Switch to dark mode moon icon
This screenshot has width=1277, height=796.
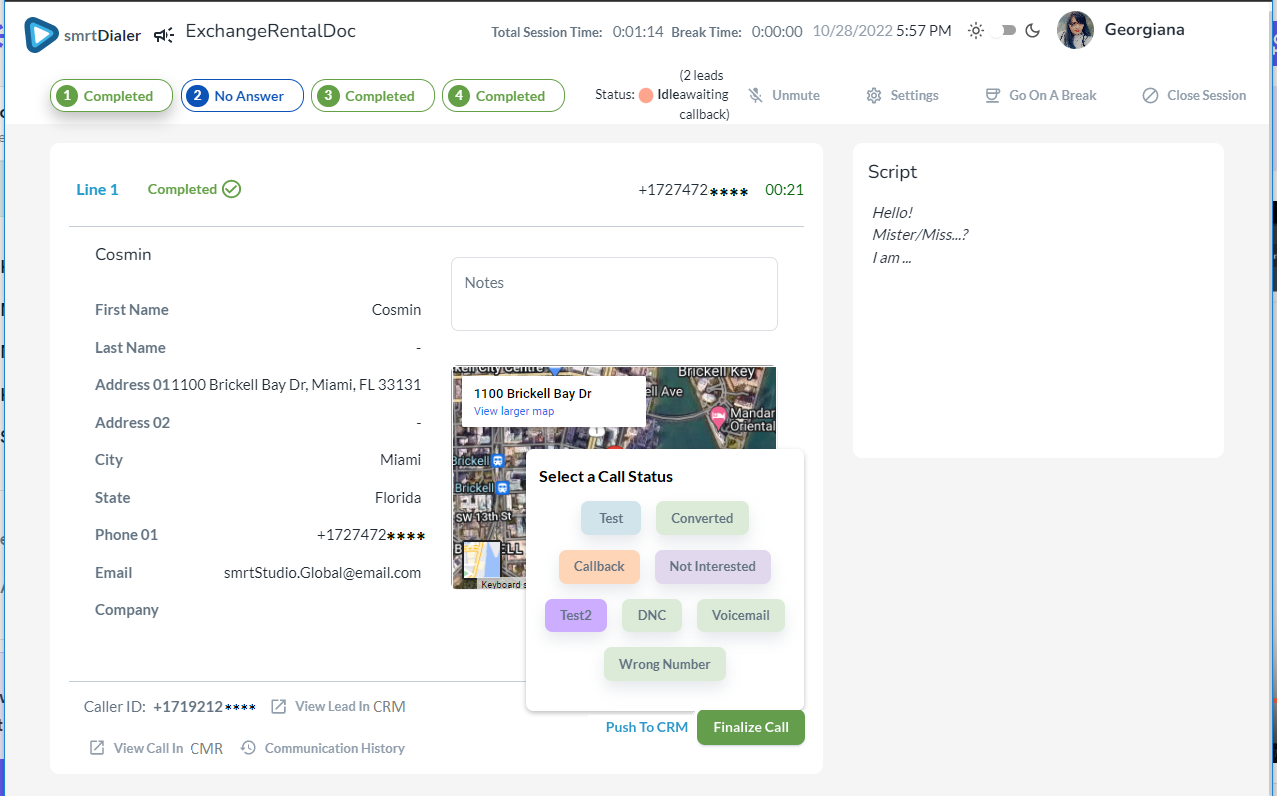(1033, 31)
